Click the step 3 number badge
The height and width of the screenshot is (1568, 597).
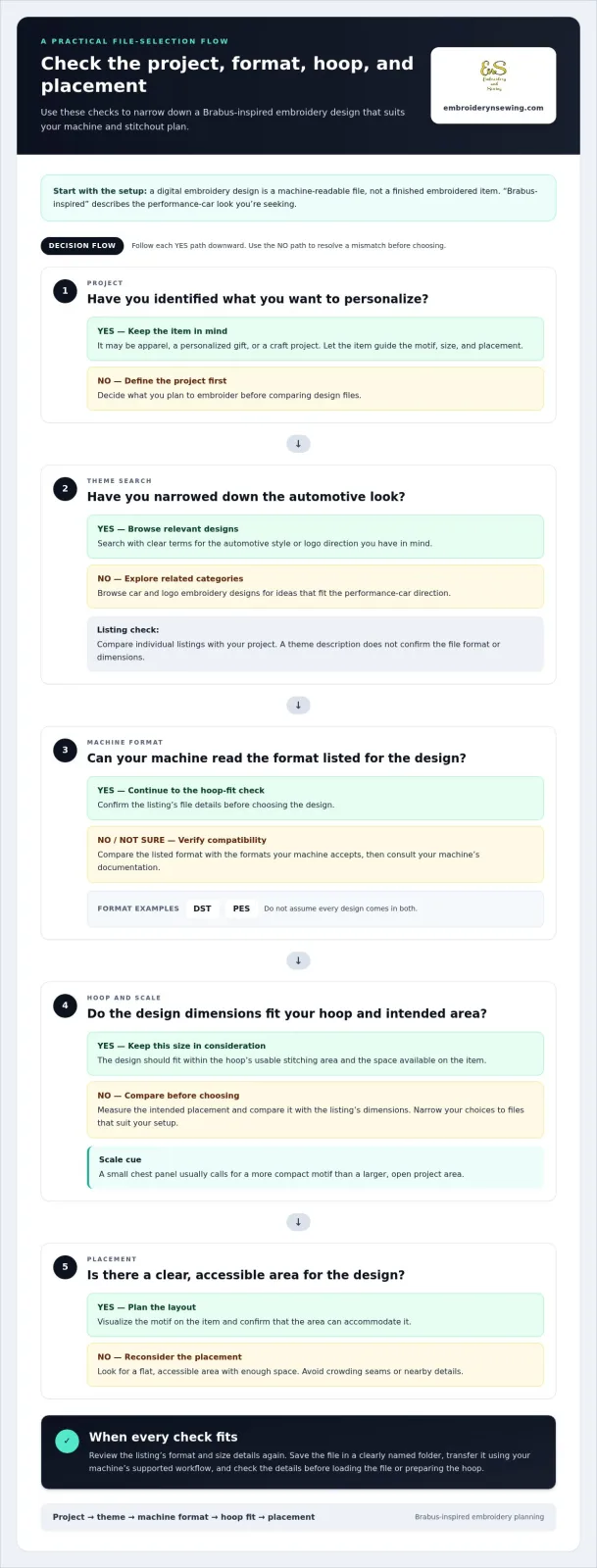[65, 751]
